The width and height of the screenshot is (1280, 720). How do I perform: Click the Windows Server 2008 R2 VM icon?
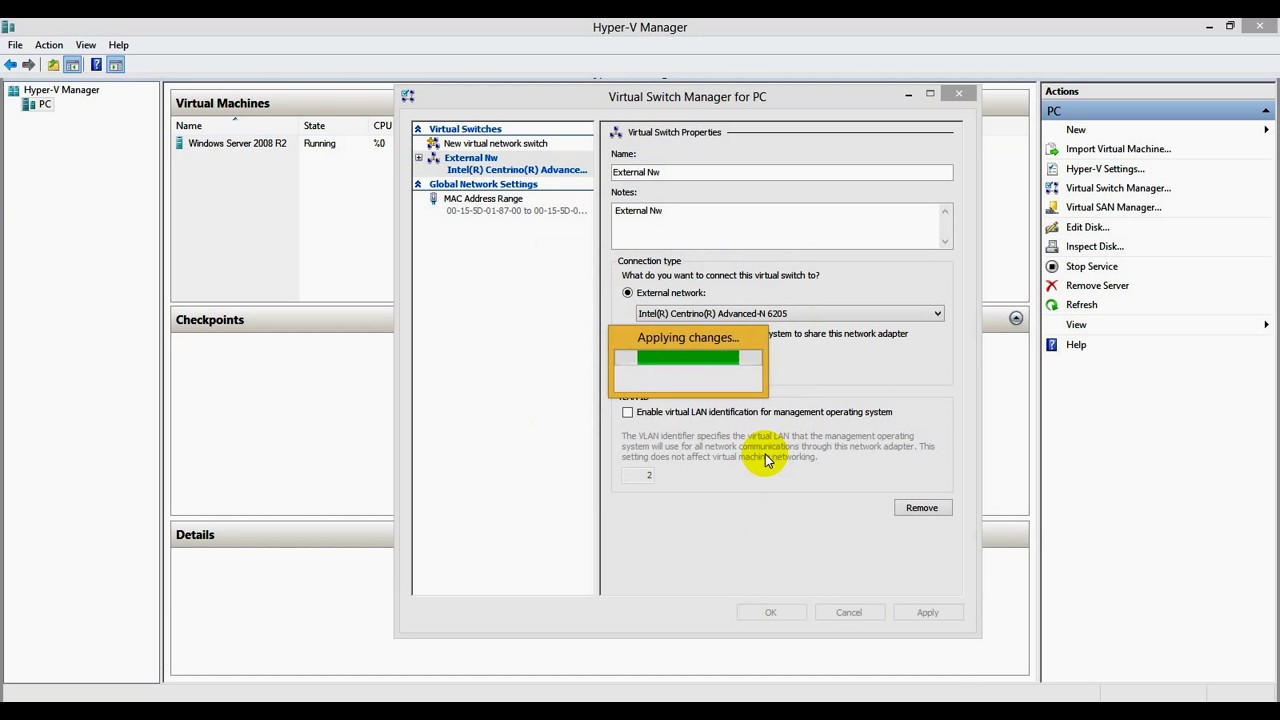pos(180,143)
